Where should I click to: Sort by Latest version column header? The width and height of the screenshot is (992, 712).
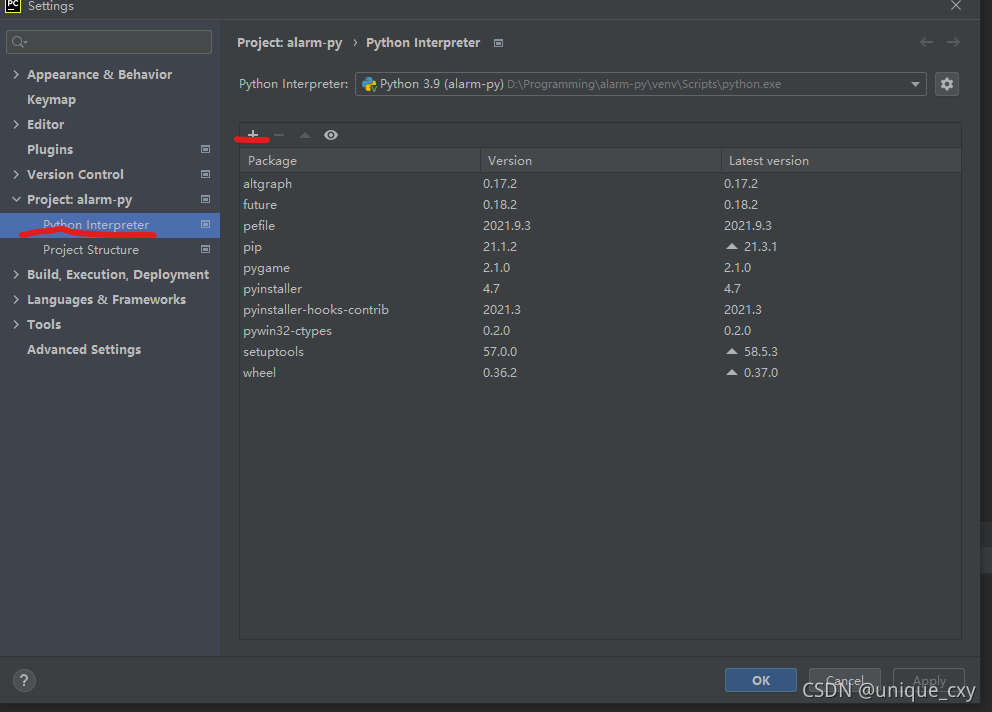pyautogui.click(x=841, y=161)
